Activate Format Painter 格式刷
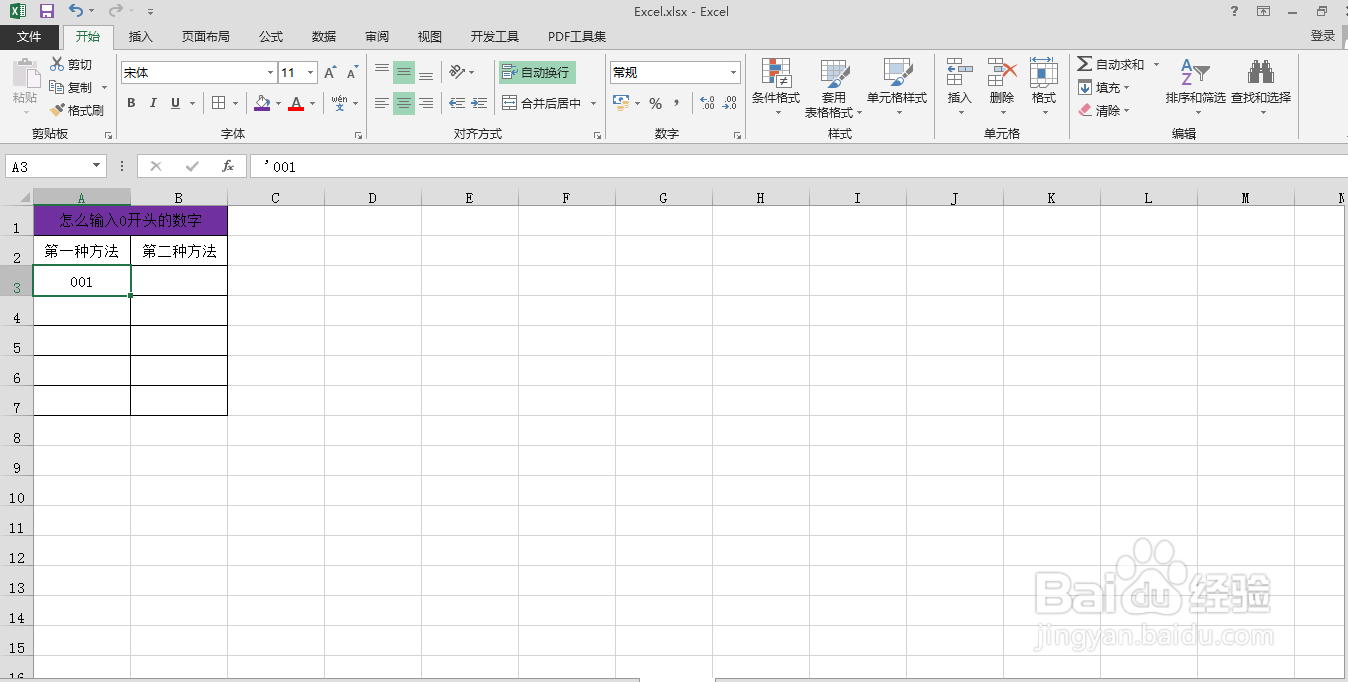Viewport: 1348px width, 682px height. tap(77, 110)
